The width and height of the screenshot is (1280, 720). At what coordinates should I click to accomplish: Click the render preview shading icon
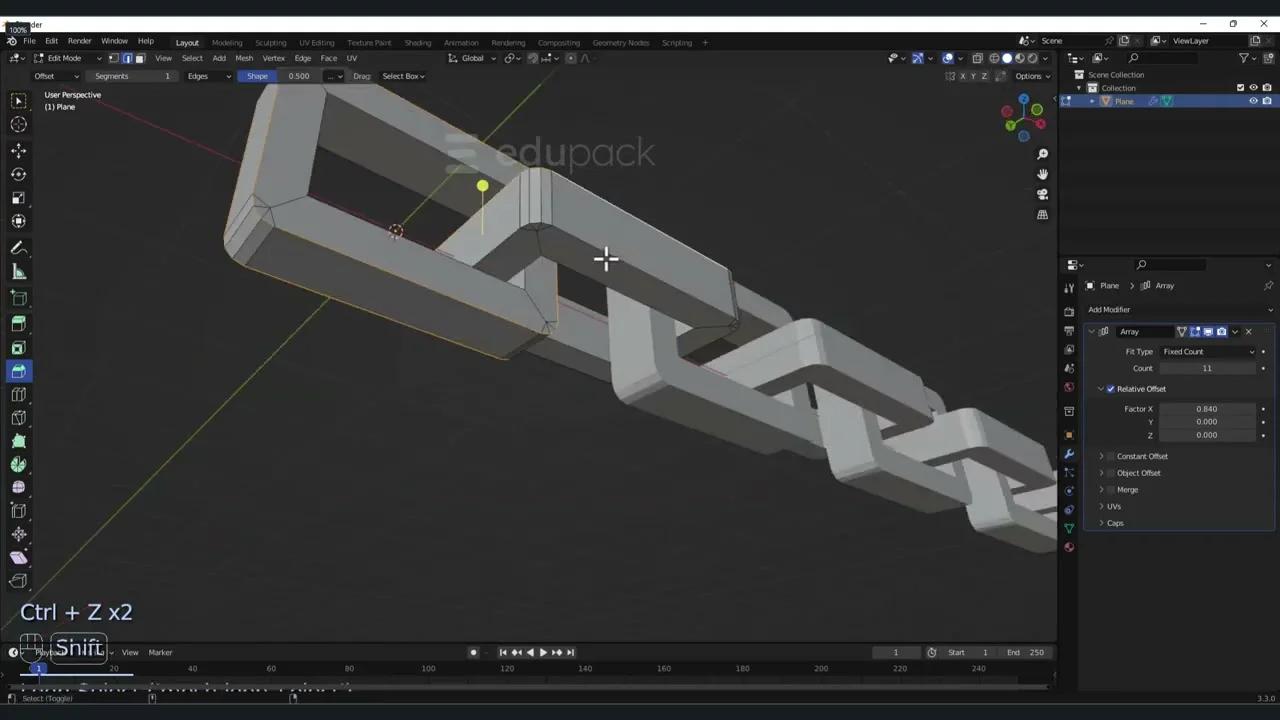tap(1032, 58)
